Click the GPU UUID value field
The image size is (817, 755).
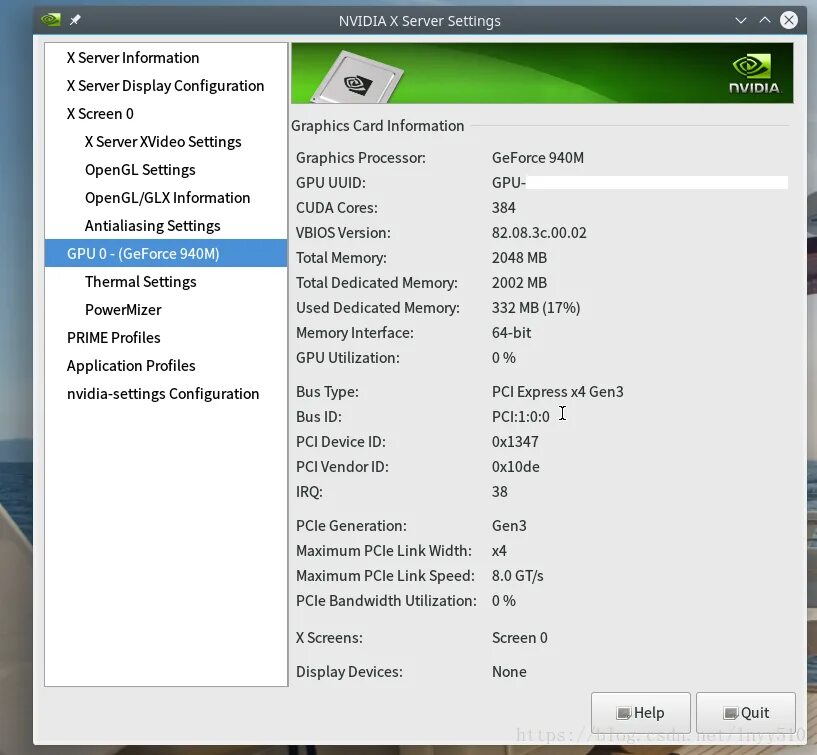point(640,182)
